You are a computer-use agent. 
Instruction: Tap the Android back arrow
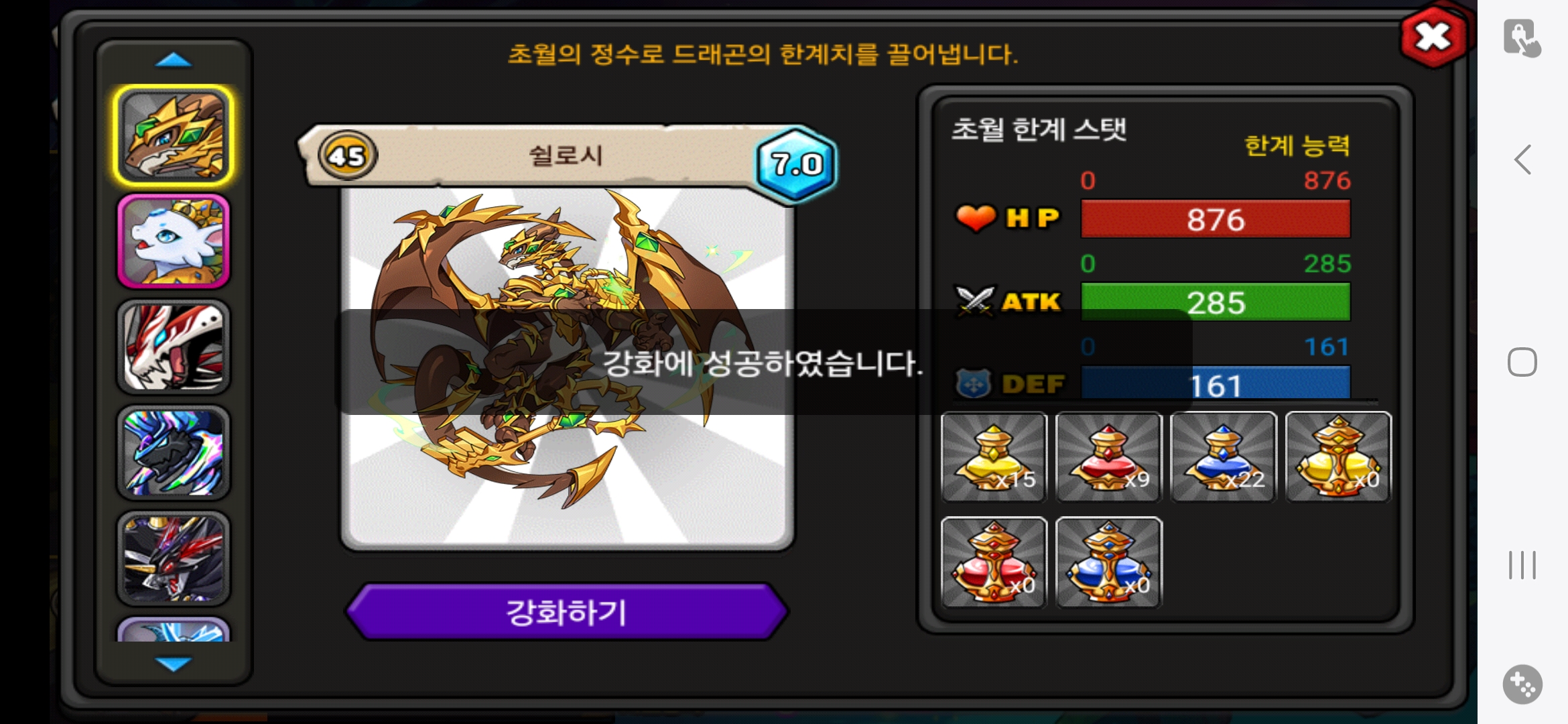(x=1522, y=160)
